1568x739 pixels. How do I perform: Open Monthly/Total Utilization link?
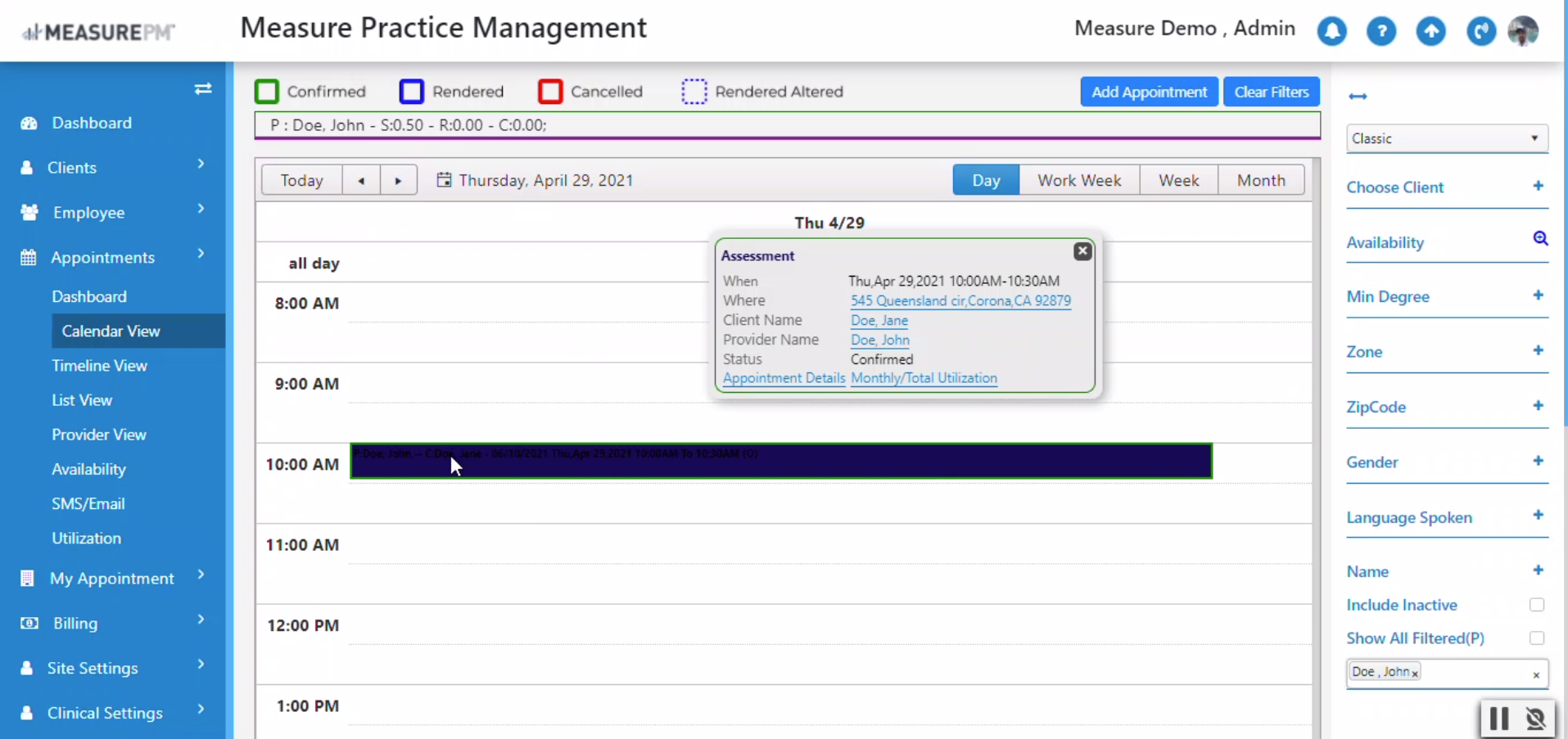[924, 378]
